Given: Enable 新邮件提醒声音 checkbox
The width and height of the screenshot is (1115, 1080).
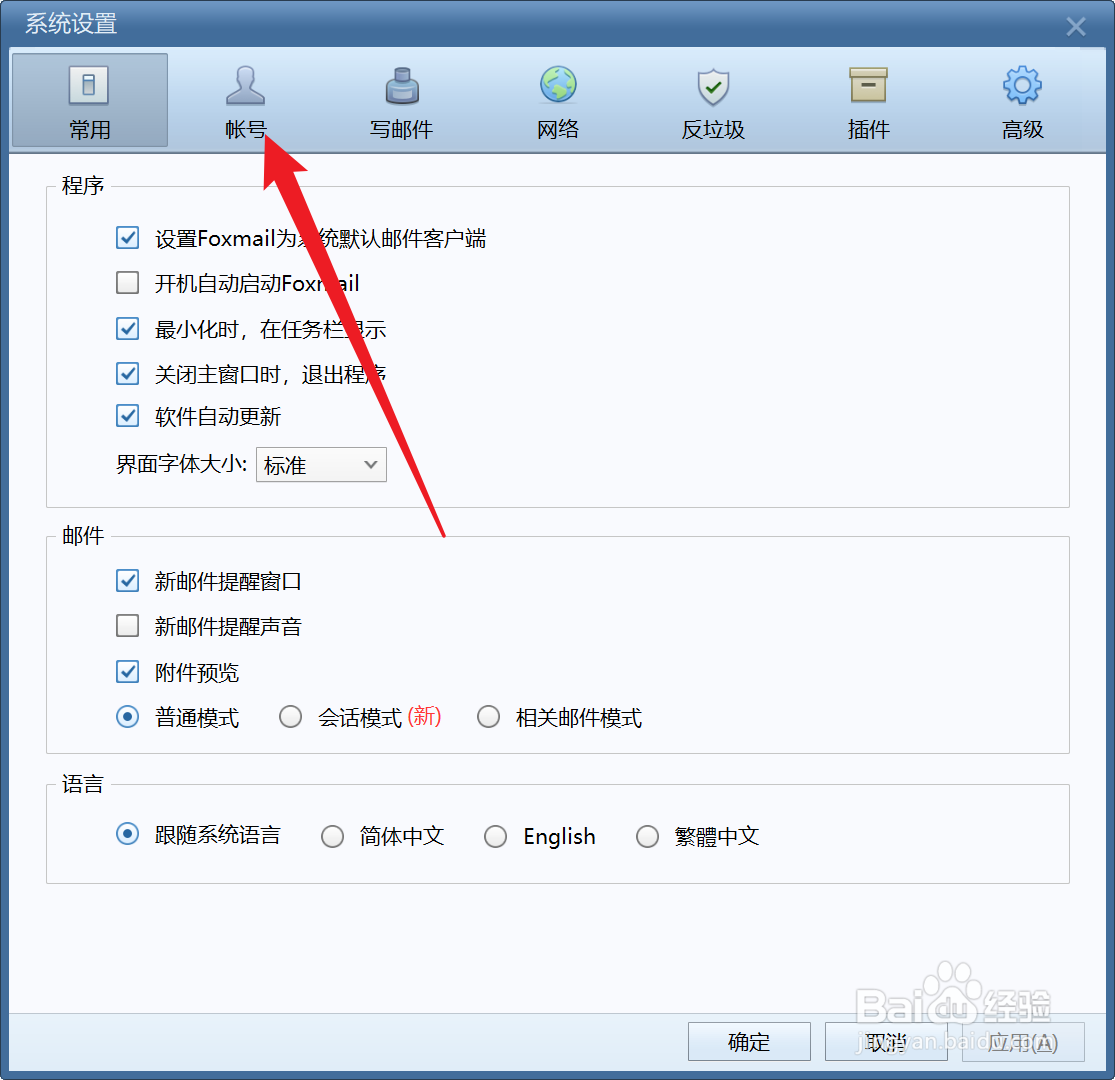Looking at the screenshot, I should point(127,626).
